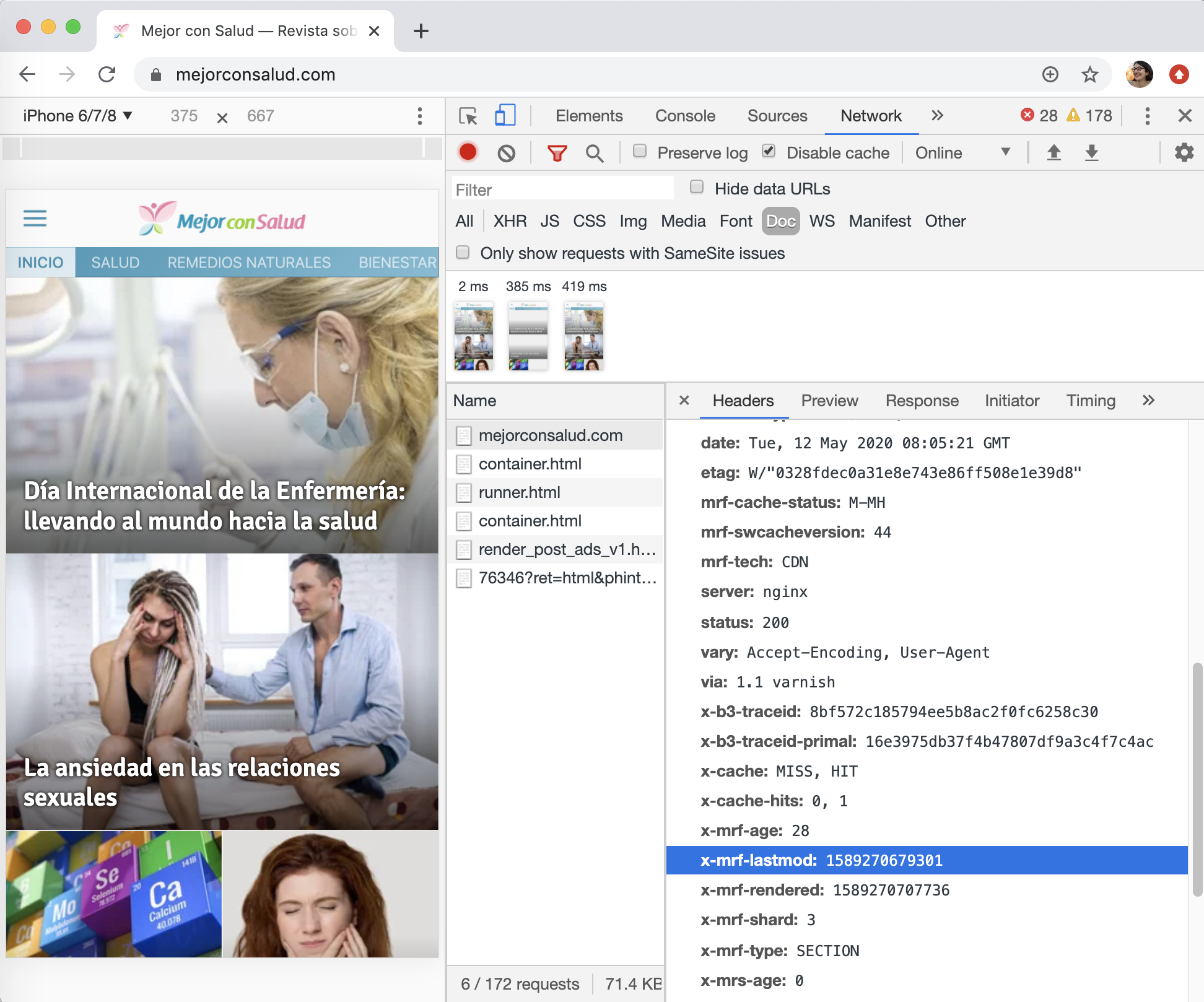Enable the Disable cache checkbox

pyautogui.click(x=770, y=151)
